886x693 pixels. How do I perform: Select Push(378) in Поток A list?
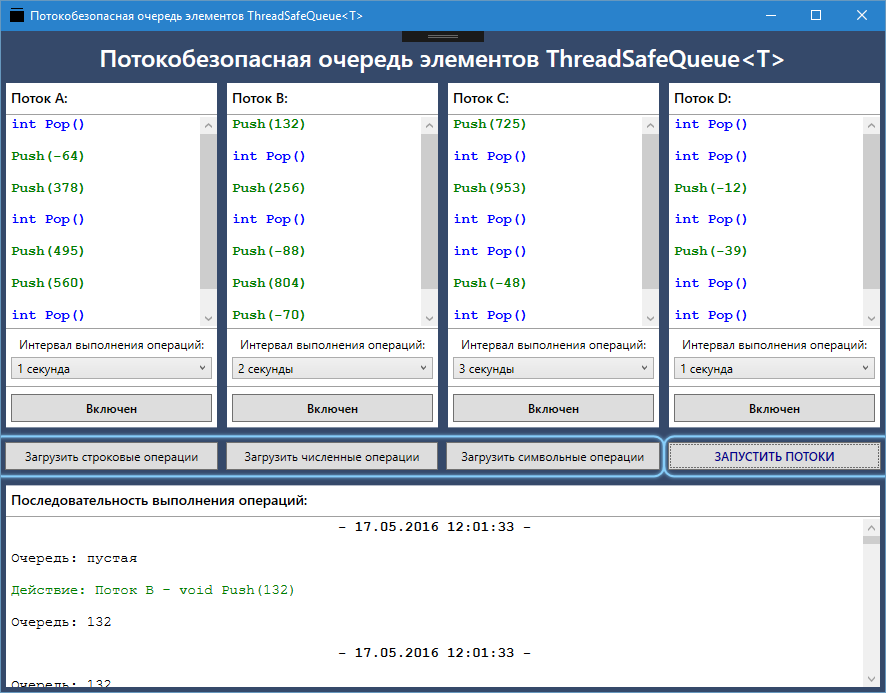pos(48,187)
